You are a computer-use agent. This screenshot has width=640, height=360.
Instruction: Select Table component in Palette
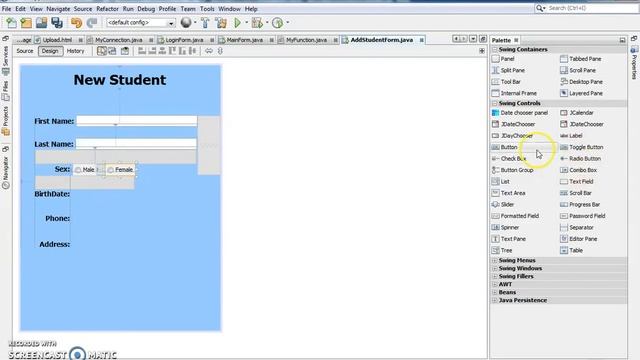(571, 250)
